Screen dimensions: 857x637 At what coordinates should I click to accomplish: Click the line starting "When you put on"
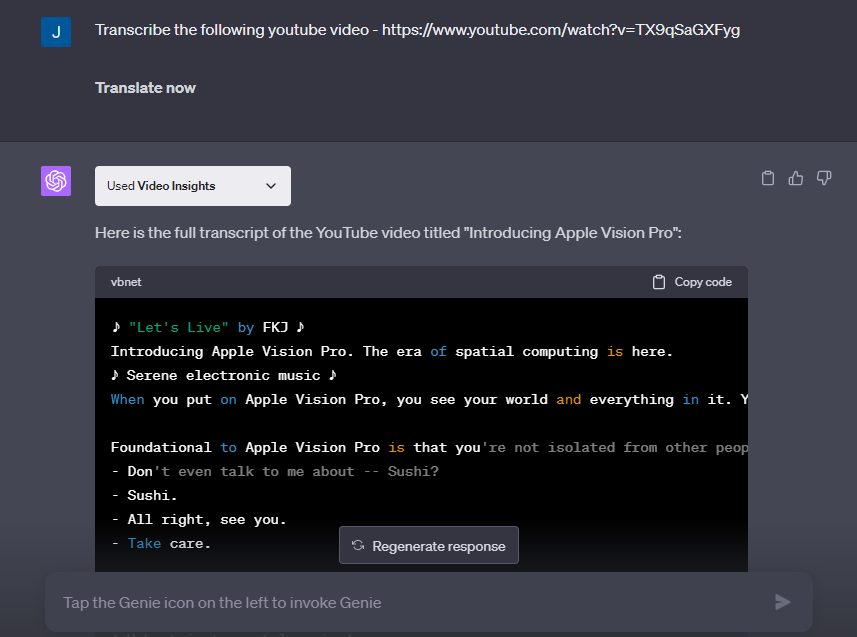click(x=429, y=399)
